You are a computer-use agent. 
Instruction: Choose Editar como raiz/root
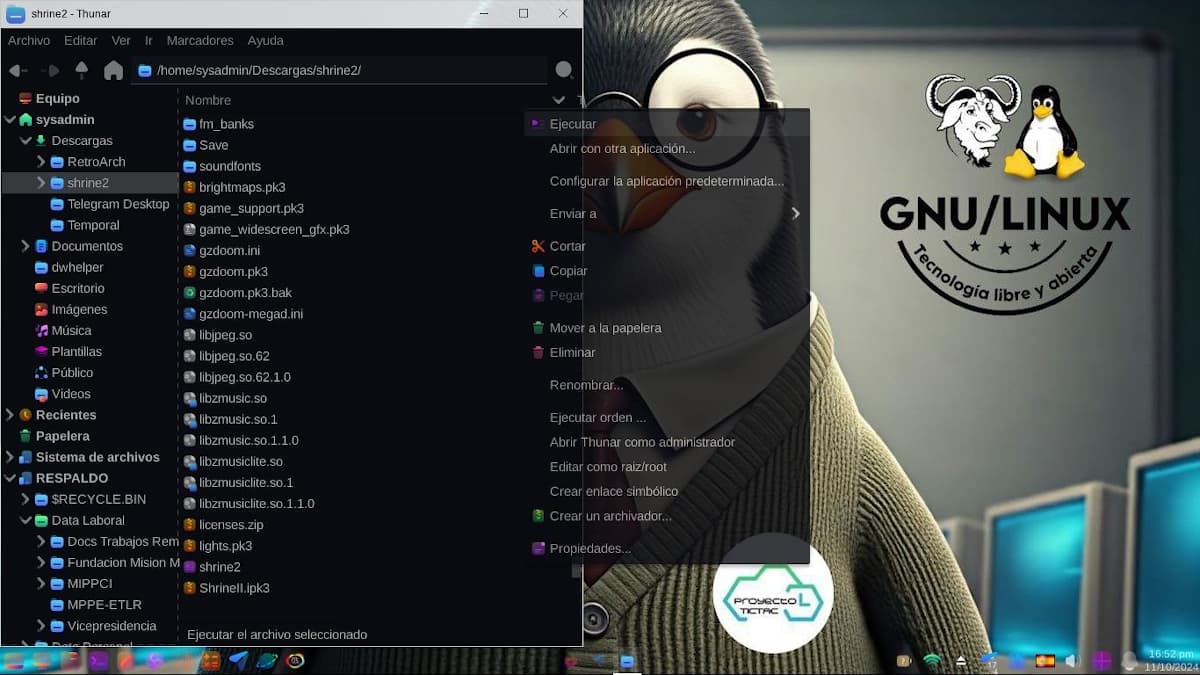point(666,467)
